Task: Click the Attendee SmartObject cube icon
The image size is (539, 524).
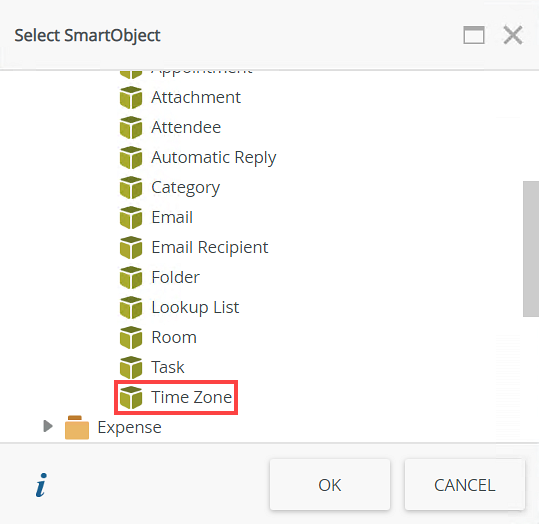Action: pyautogui.click(x=131, y=128)
